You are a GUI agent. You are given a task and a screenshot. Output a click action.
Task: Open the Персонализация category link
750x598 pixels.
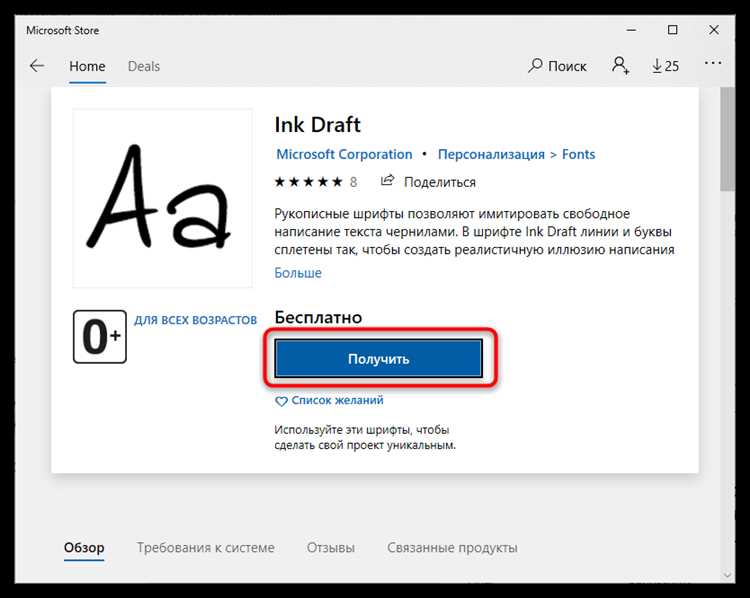click(491, 154)
